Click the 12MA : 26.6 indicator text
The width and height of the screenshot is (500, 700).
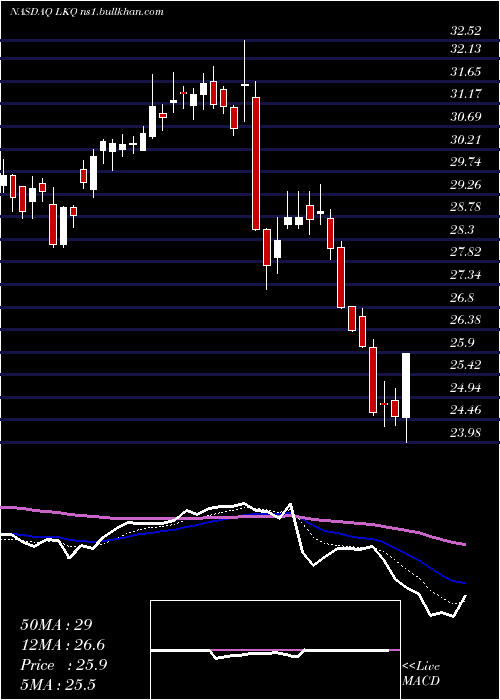[62, 645]
